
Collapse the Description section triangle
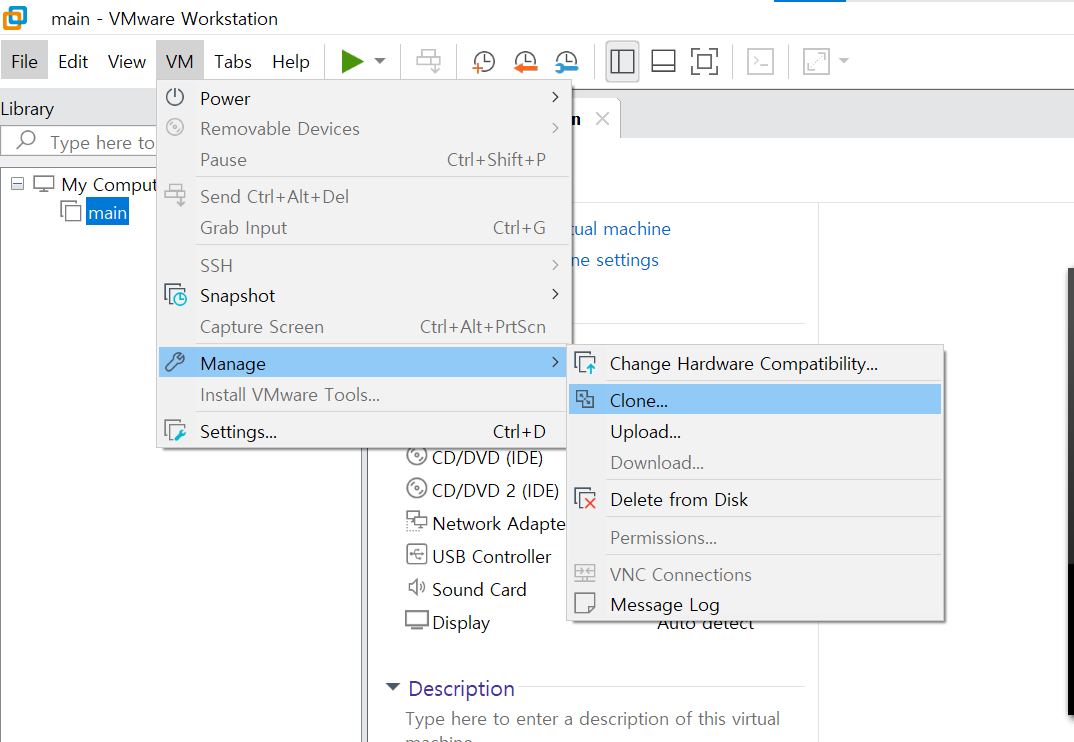pyautogui.click(x=392, y=687)
